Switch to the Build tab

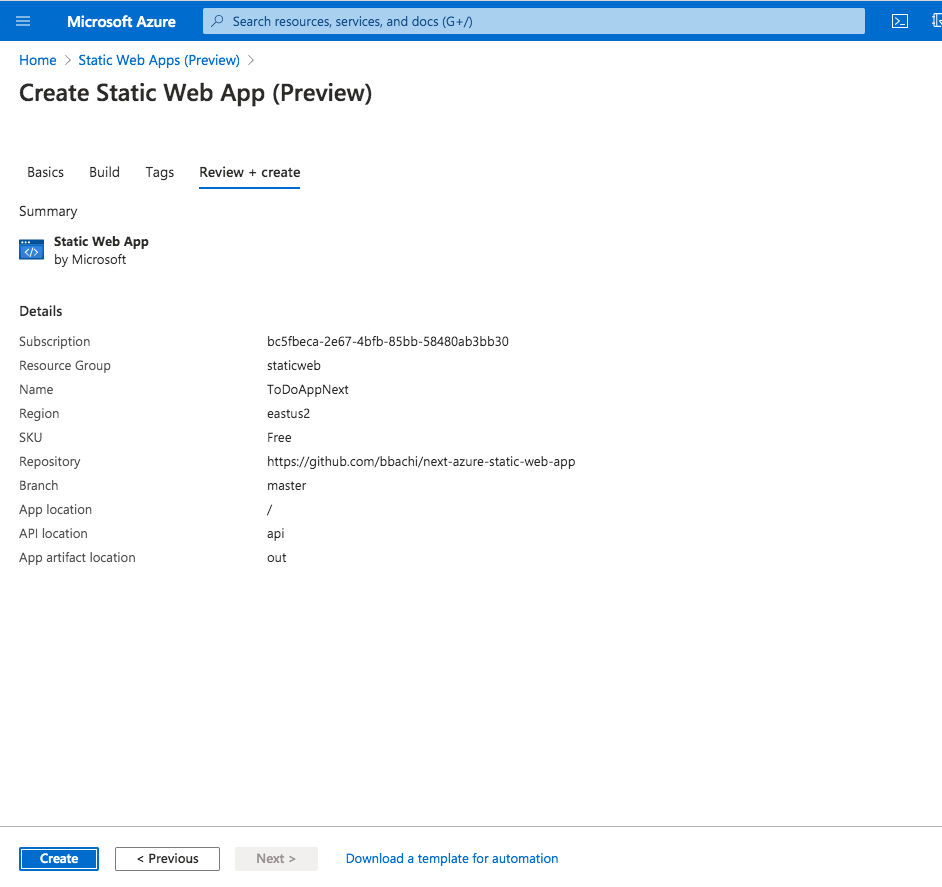pyautogui.click(x=105, y=172)
